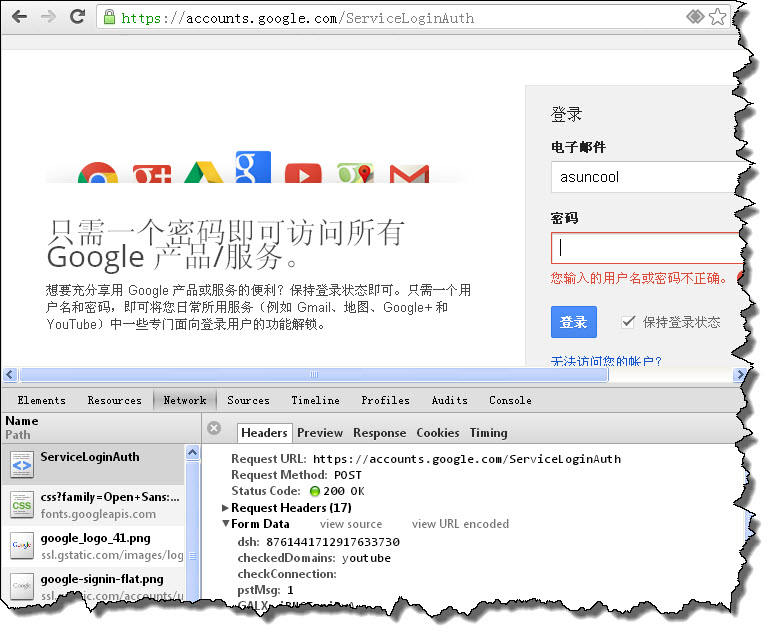Click the Request Method POST value
Screen dimensions: 778x639
click(x=347, y=475)
